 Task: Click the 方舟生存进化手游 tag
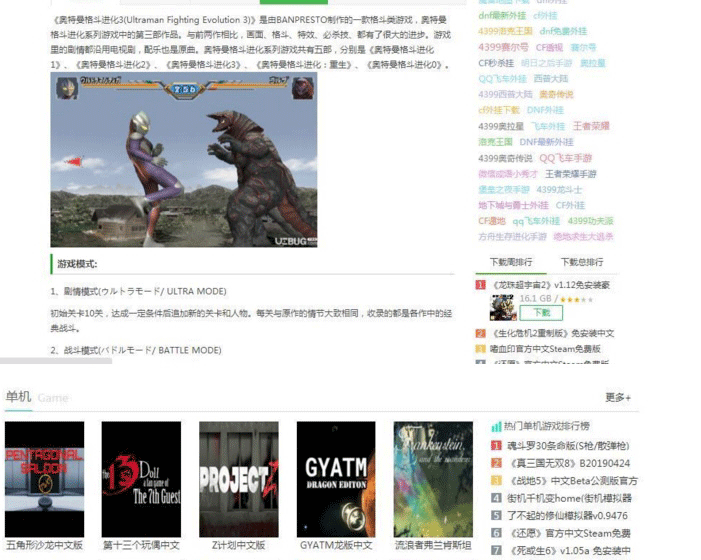(x=512, y=236)
